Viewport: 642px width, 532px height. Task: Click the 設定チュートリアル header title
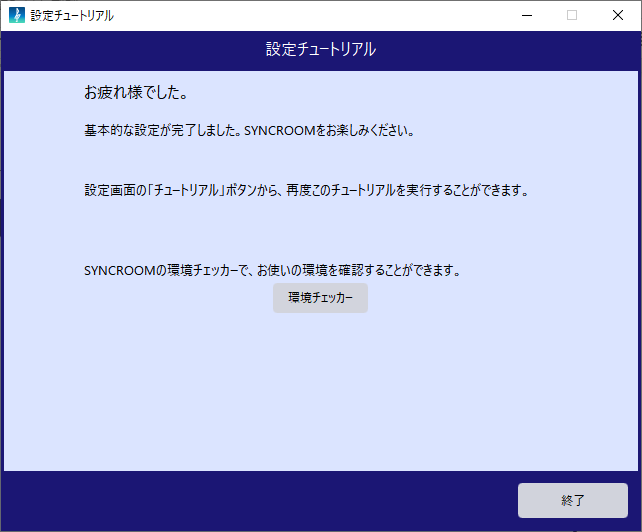click(x=321, y=50)
